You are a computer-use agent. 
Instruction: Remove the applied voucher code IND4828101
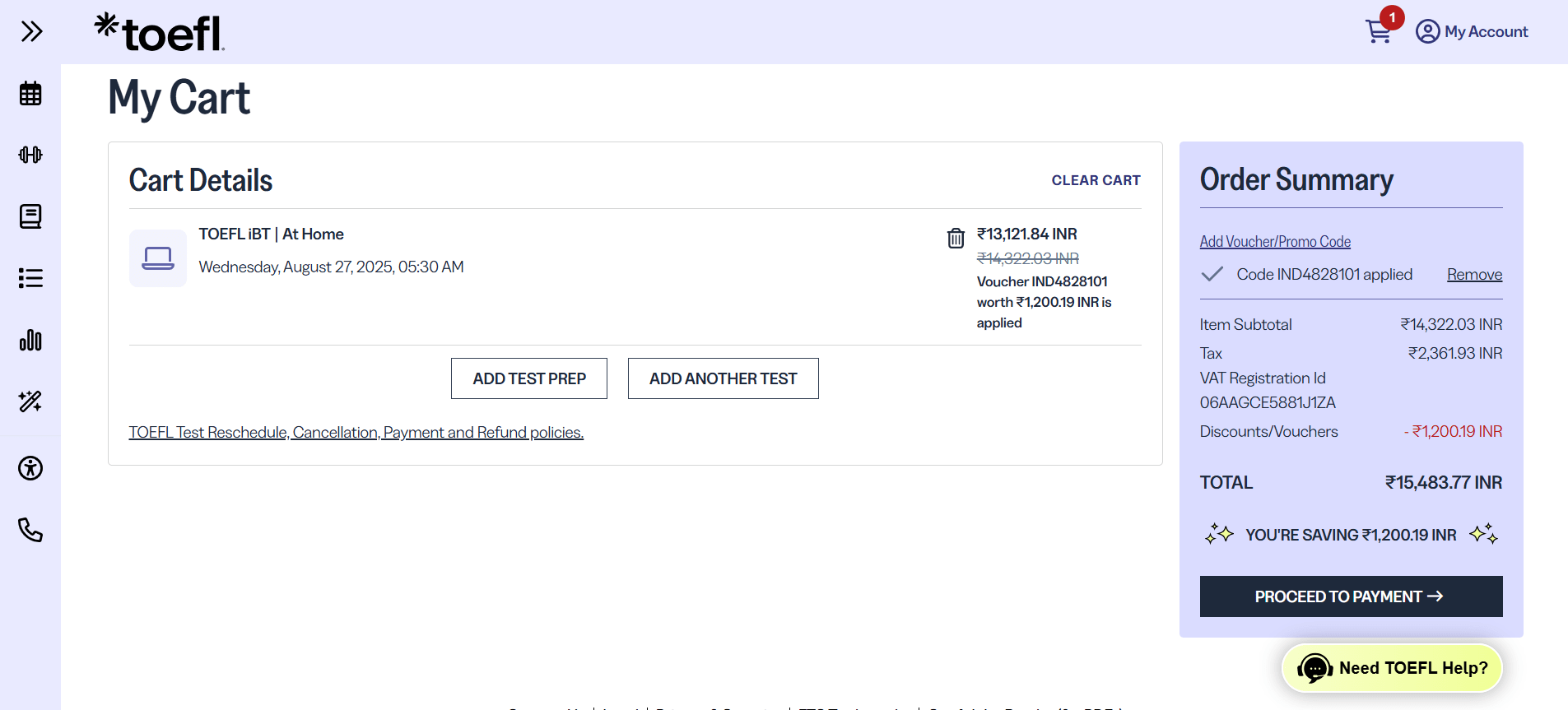point(1474,275)
